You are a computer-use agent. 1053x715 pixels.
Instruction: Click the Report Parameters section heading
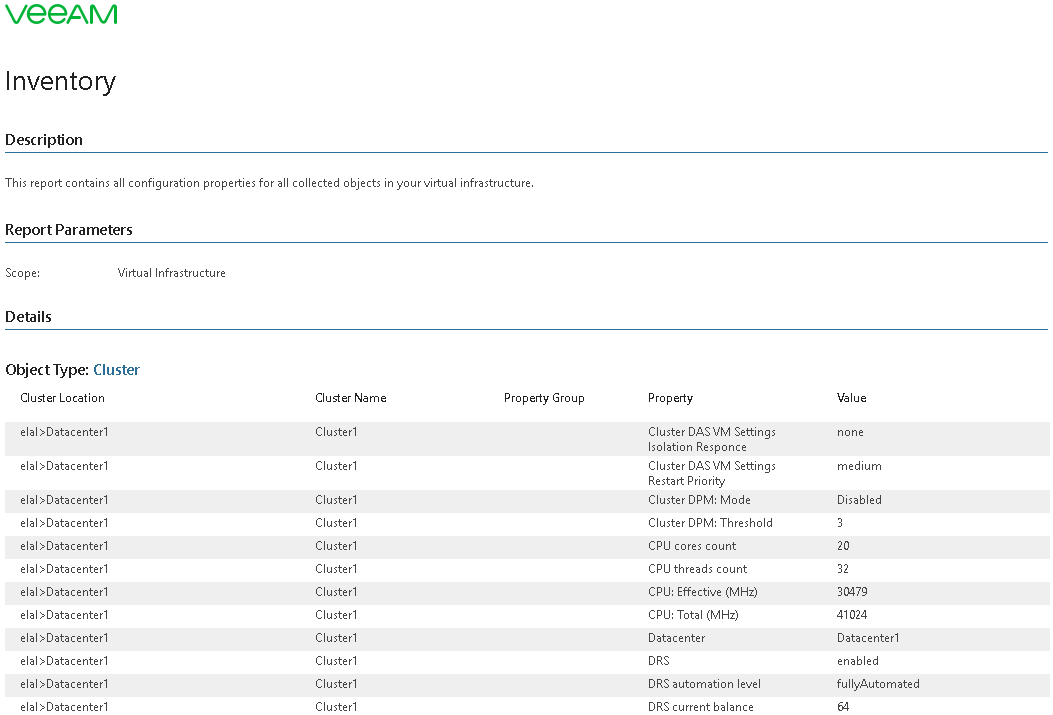pyautogui.click(x=69, y=230)
